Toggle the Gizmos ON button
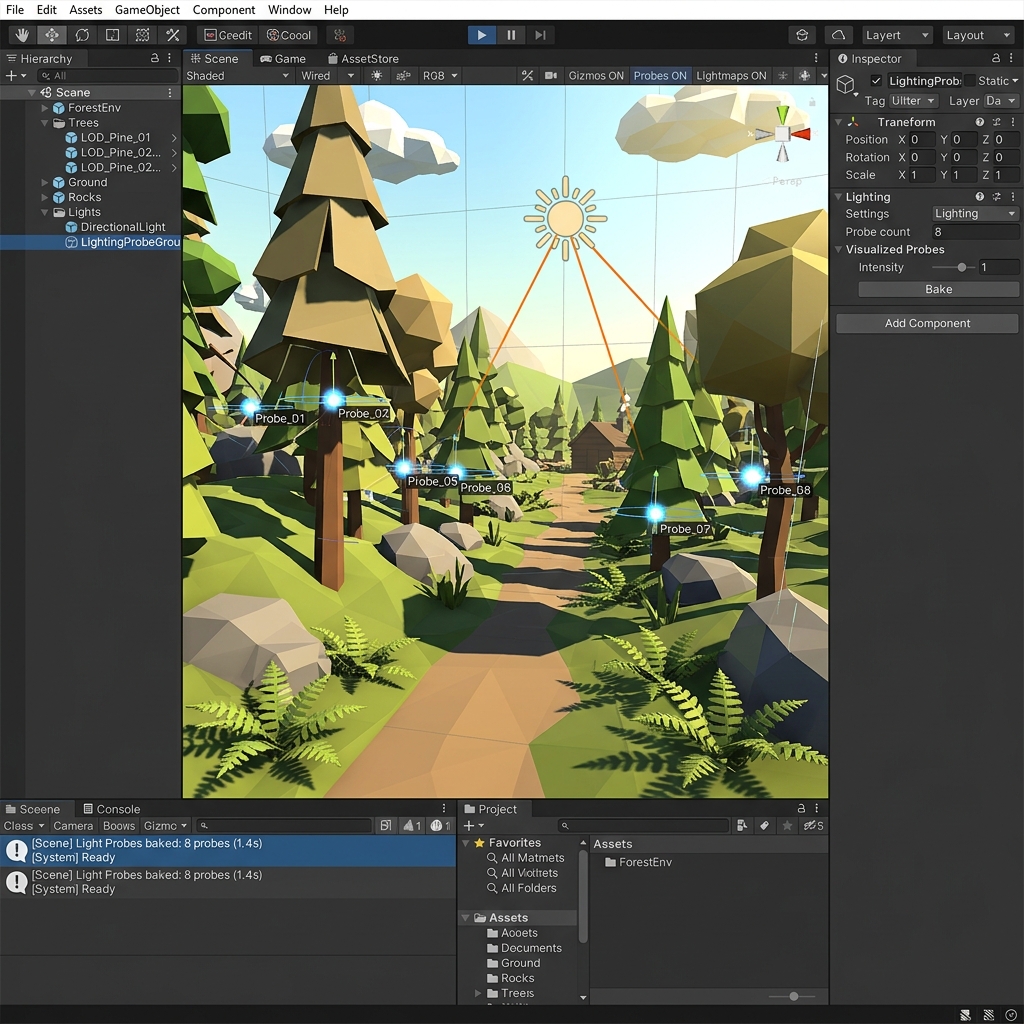 [596, 76]
